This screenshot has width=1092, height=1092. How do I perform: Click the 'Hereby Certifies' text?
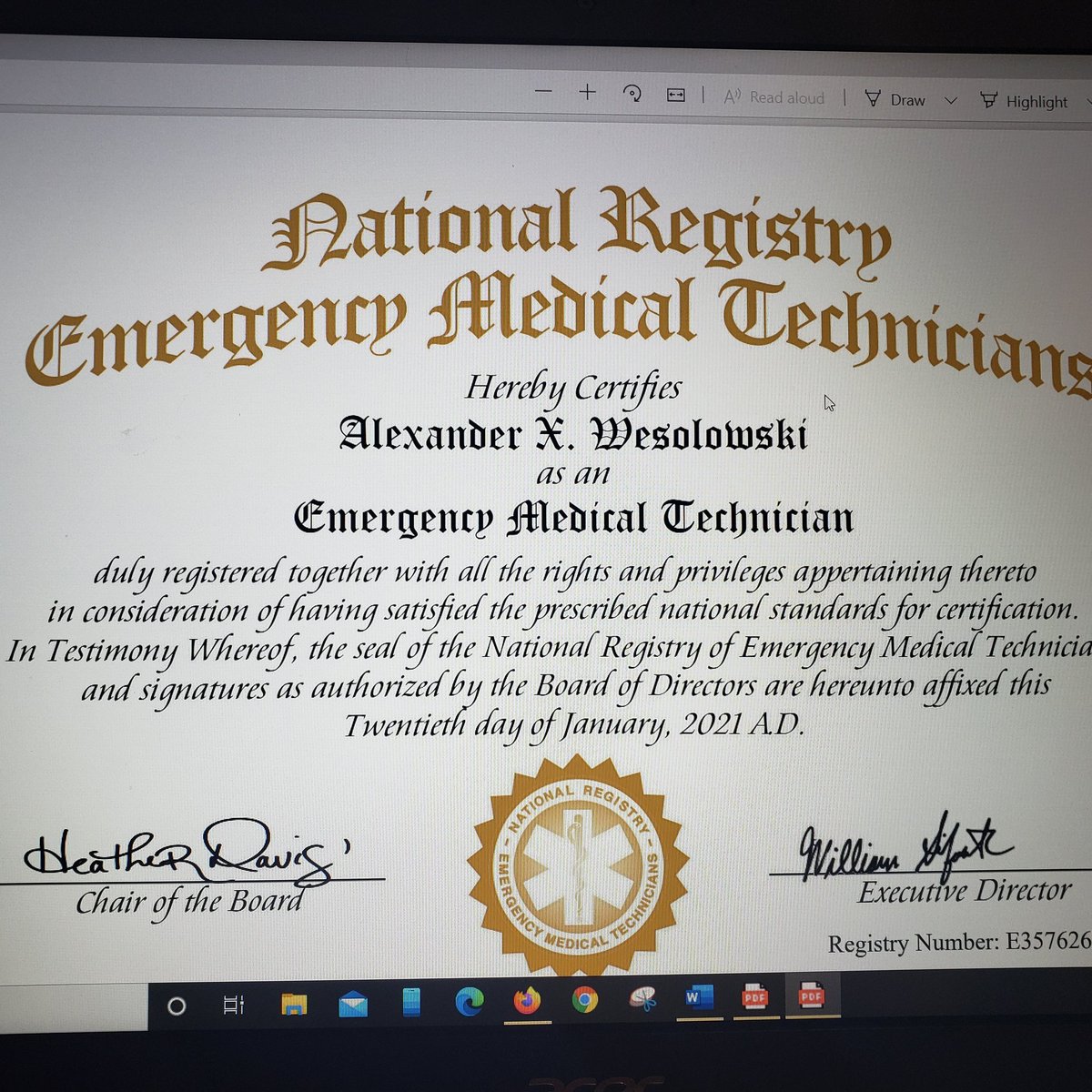coord(573,389)
